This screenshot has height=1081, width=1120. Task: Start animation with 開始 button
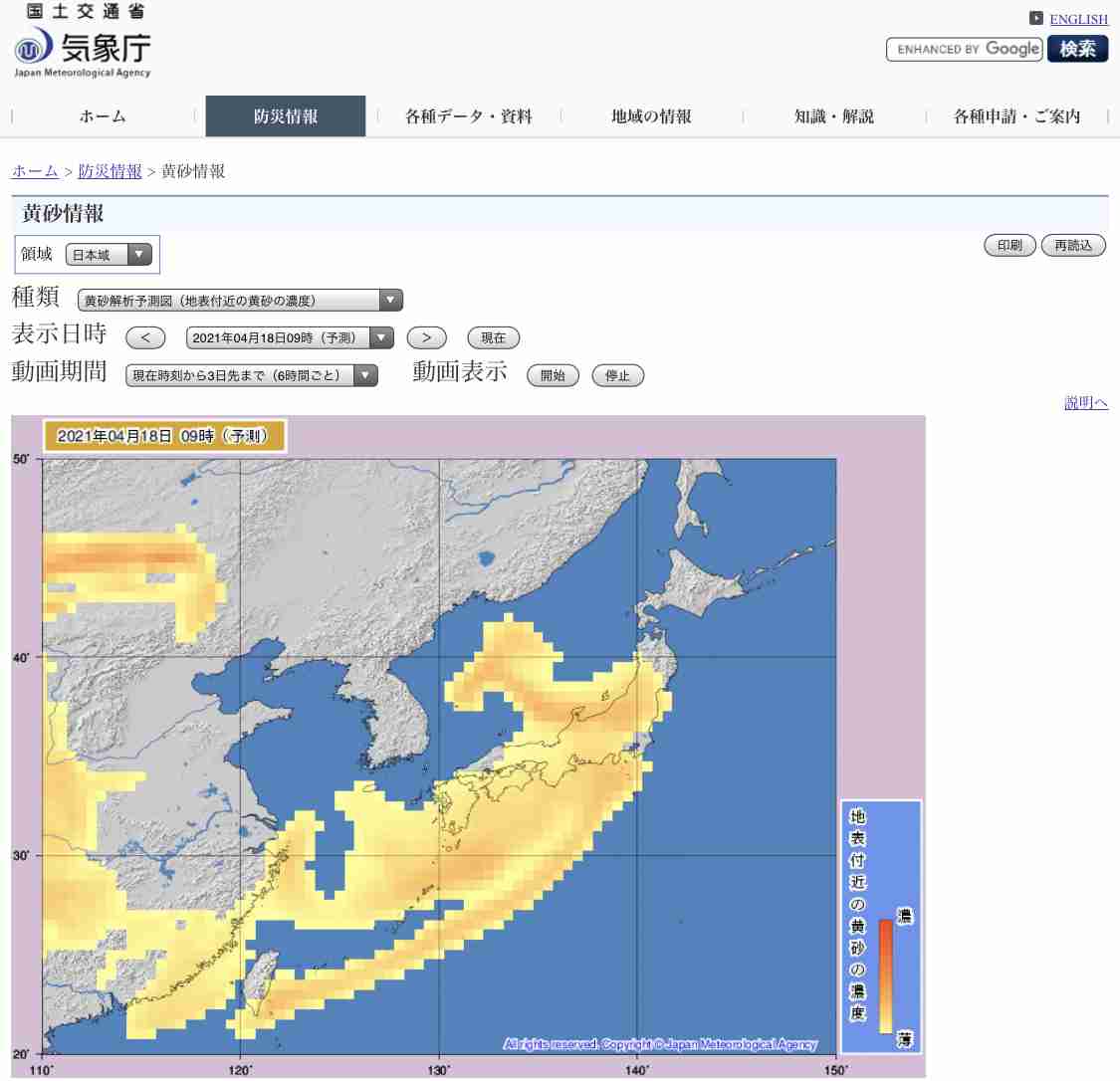click(x=553, y=375)
